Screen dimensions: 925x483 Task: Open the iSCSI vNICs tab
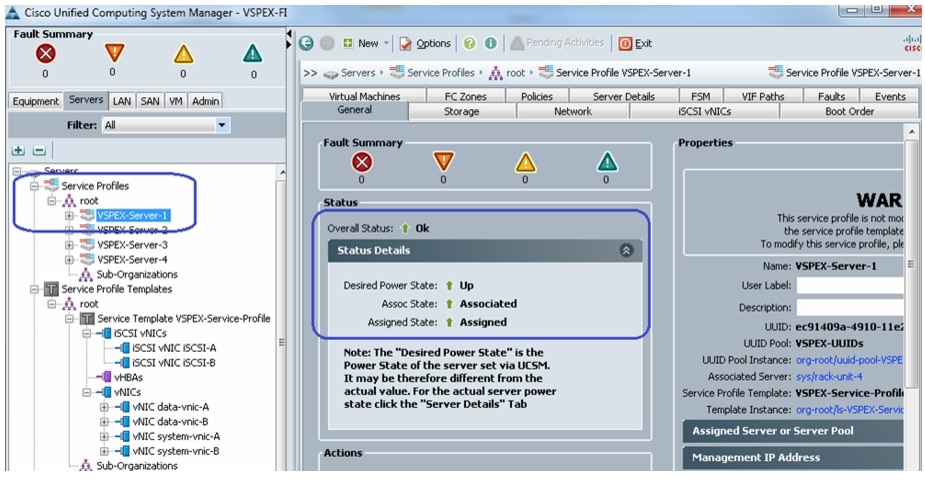(x=704, y=111)
